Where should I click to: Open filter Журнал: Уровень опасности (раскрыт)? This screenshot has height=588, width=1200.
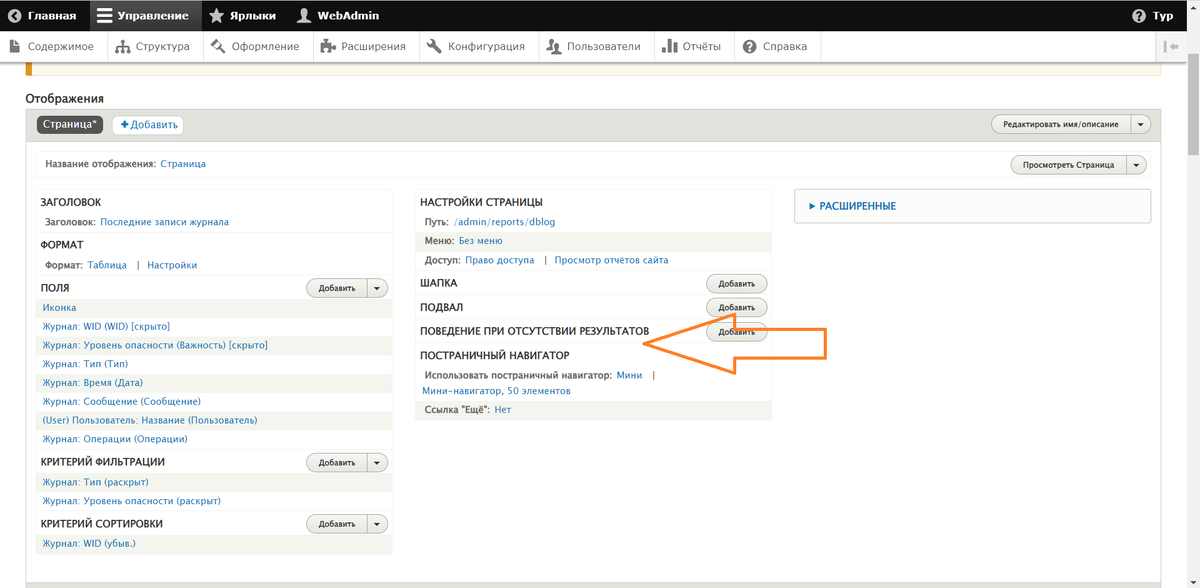(x=131, y=501)
